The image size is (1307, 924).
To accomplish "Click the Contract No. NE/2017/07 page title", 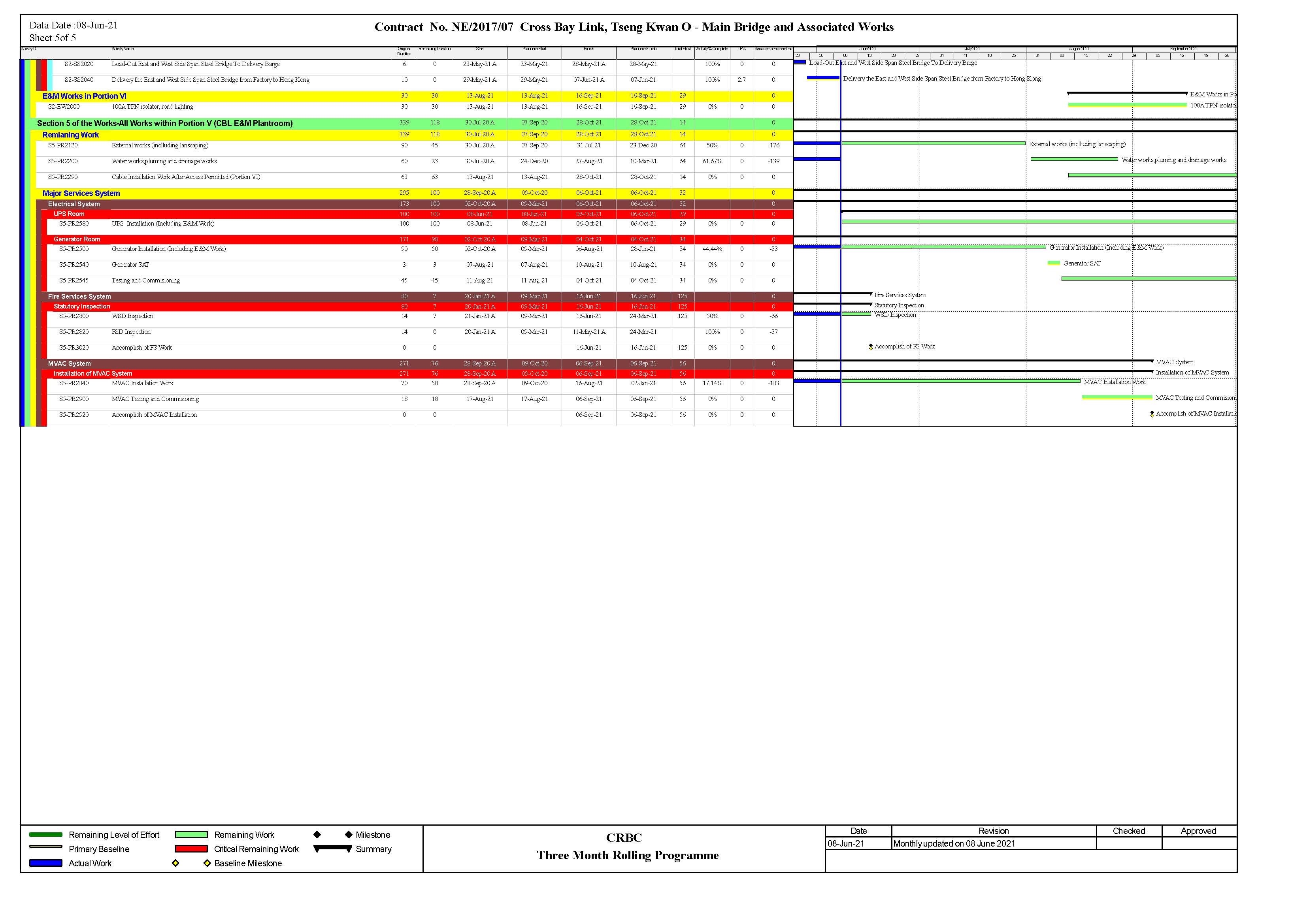I will point(634,27).
